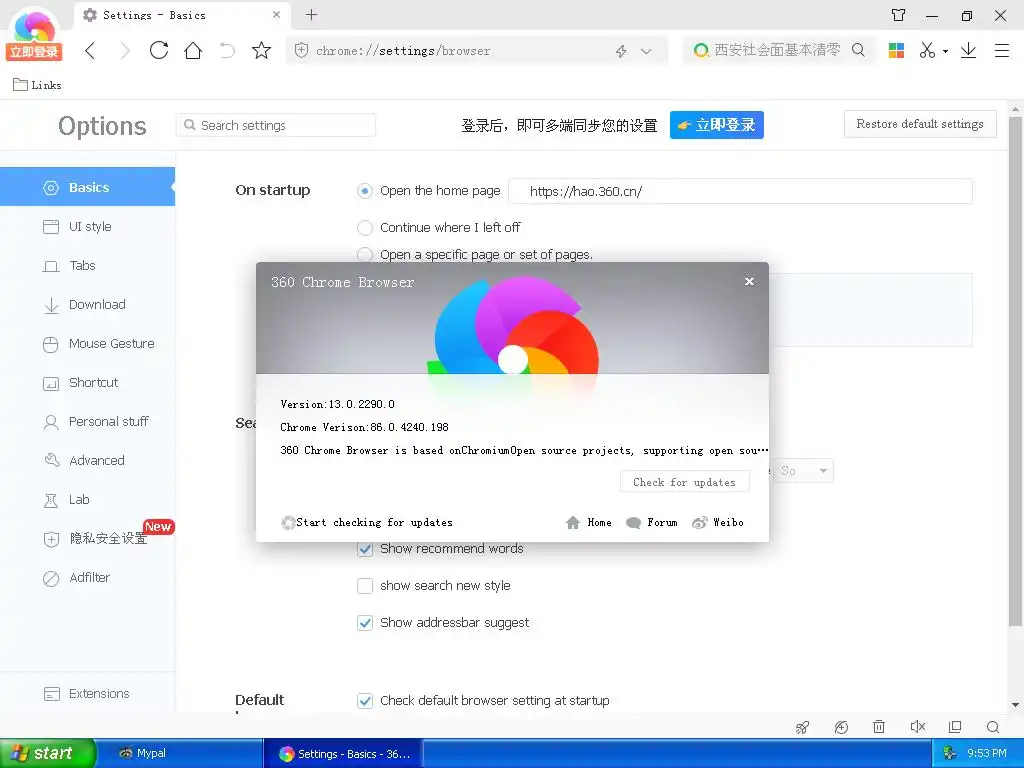Open Adfilter settings section

[88, 577]
